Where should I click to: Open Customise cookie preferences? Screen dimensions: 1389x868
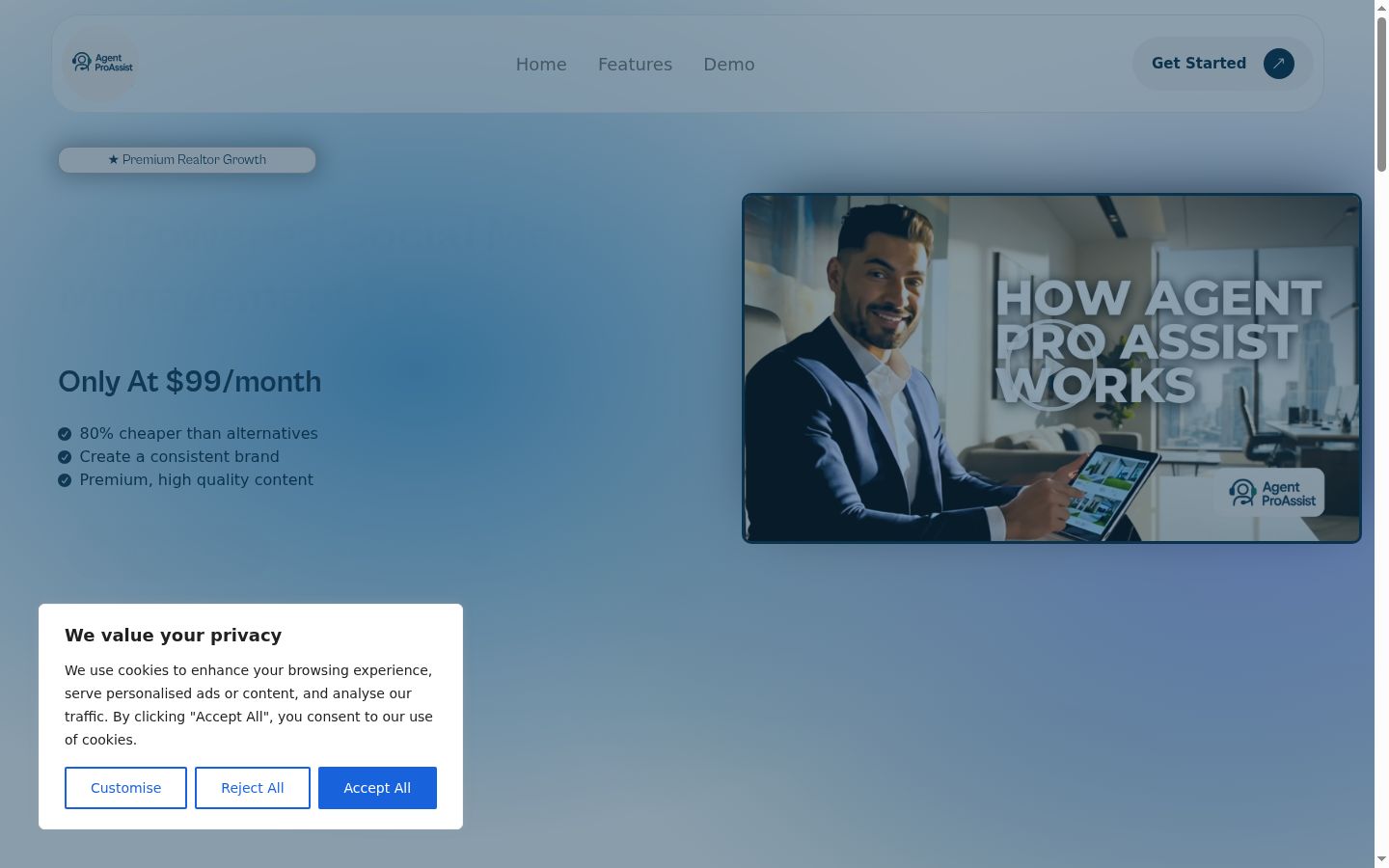coord(125,788)
